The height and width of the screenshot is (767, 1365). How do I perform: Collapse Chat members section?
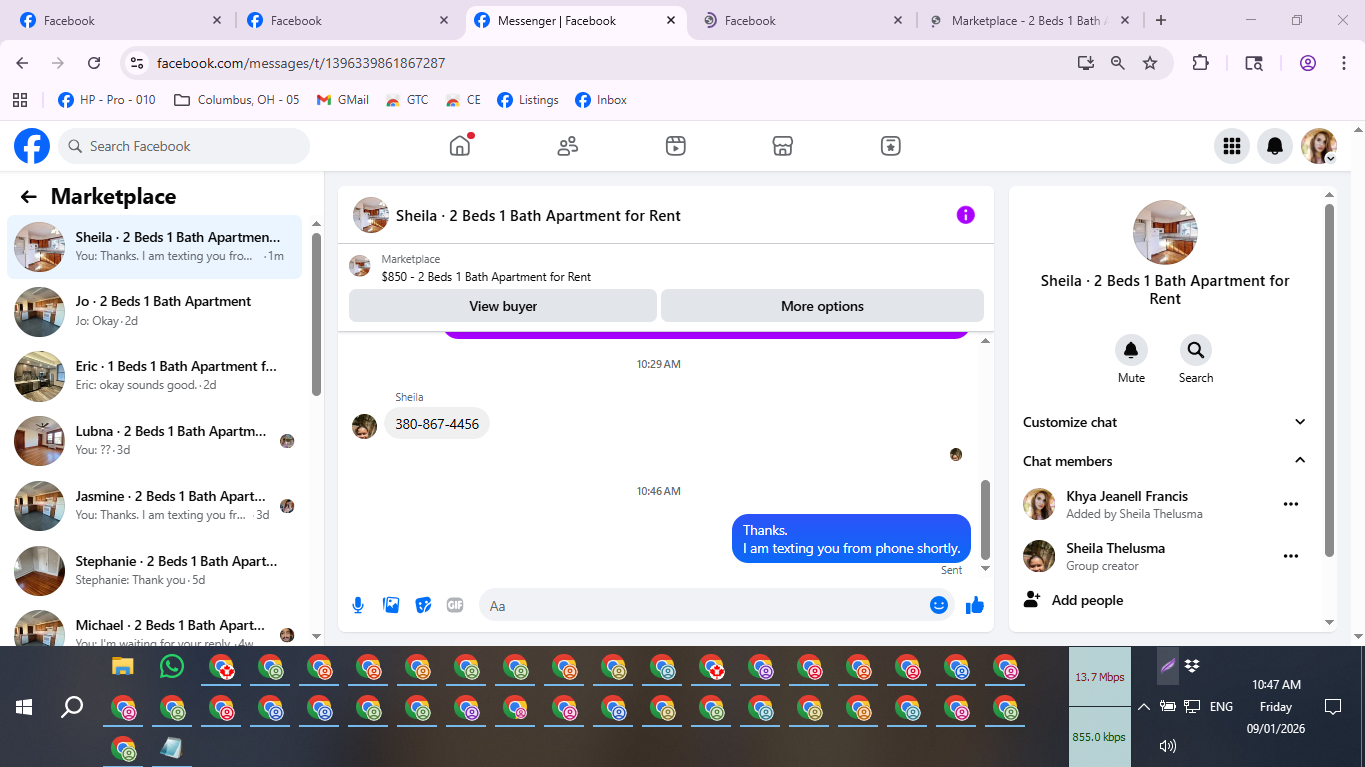tap(1165, 461)
